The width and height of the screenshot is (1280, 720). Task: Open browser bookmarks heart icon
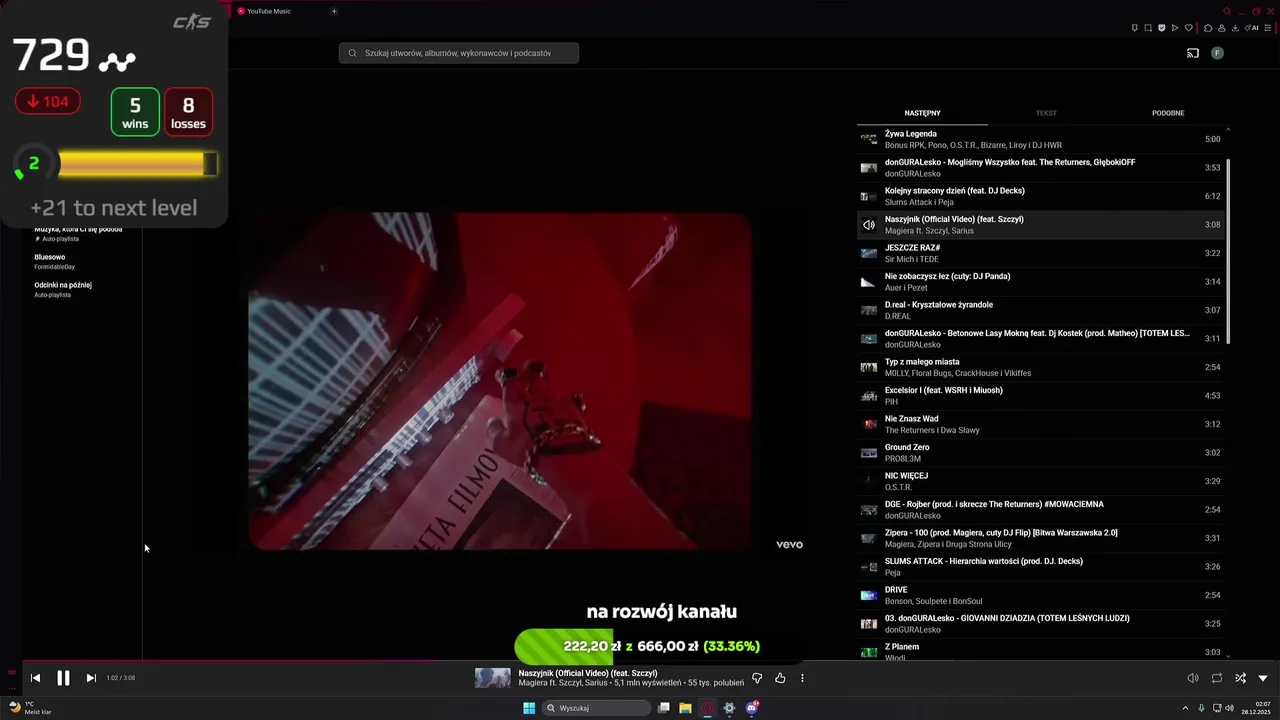pyautogui.click(x=1188, y=28)
